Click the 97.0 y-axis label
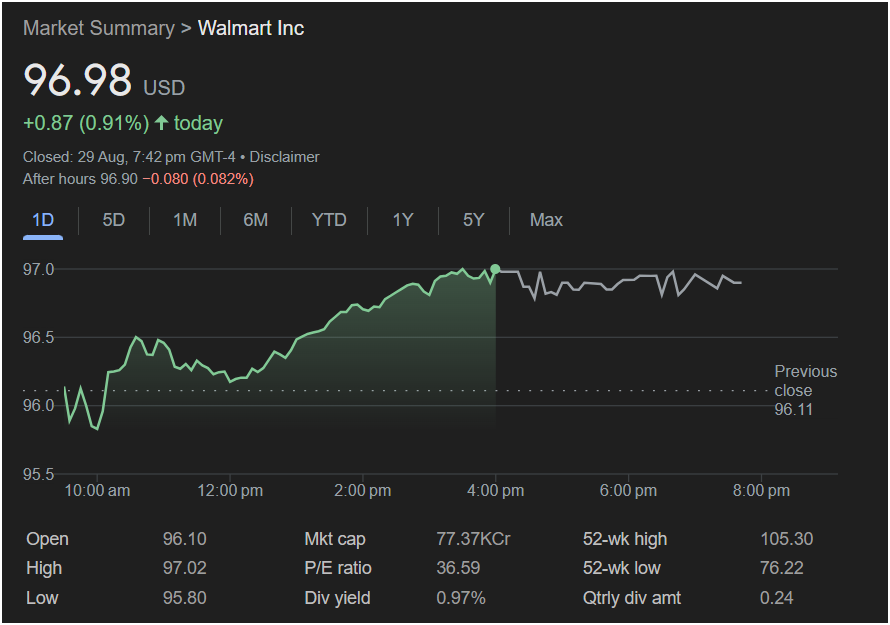 click(x=39, y=269)
